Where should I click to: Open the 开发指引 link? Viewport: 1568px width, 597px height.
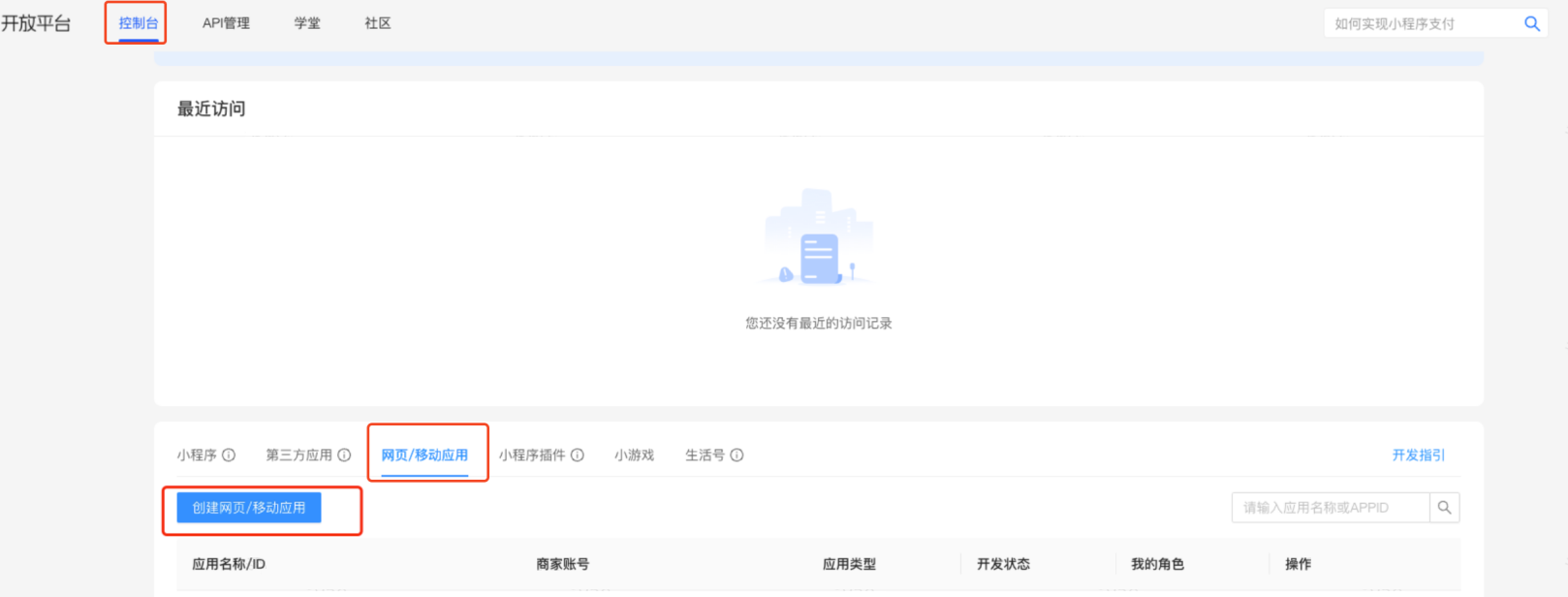(1418, 456)
